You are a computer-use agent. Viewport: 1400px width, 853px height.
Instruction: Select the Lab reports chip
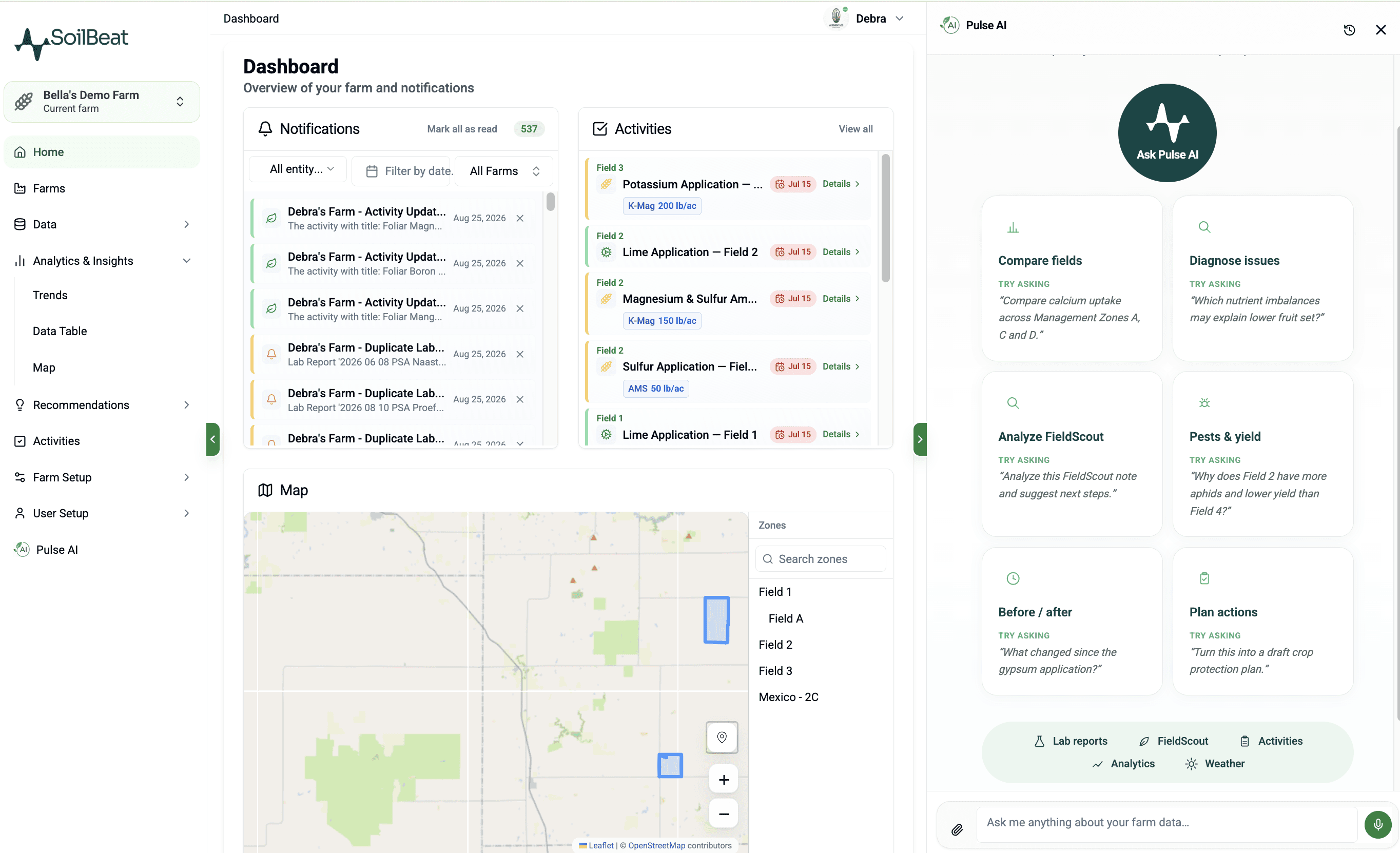[x=1071, y=740]
